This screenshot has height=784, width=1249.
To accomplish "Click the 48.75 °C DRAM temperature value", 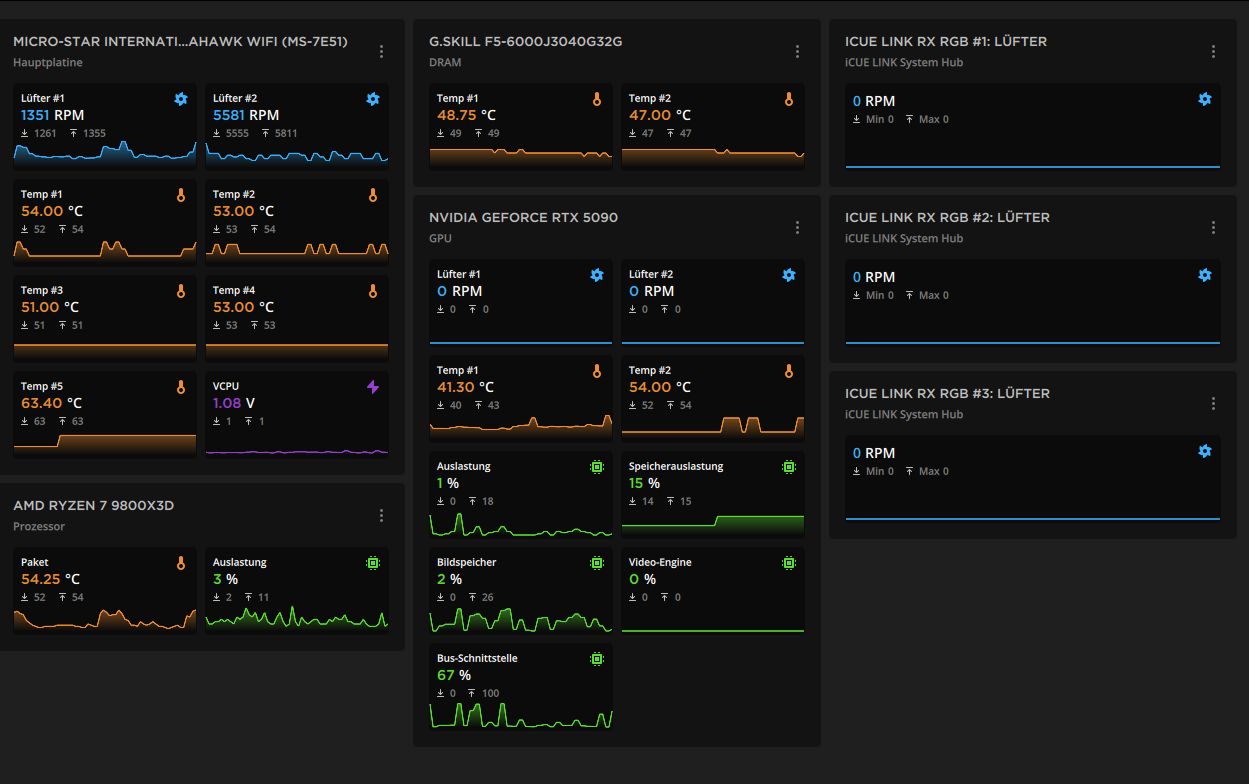I will coord(466,115).
